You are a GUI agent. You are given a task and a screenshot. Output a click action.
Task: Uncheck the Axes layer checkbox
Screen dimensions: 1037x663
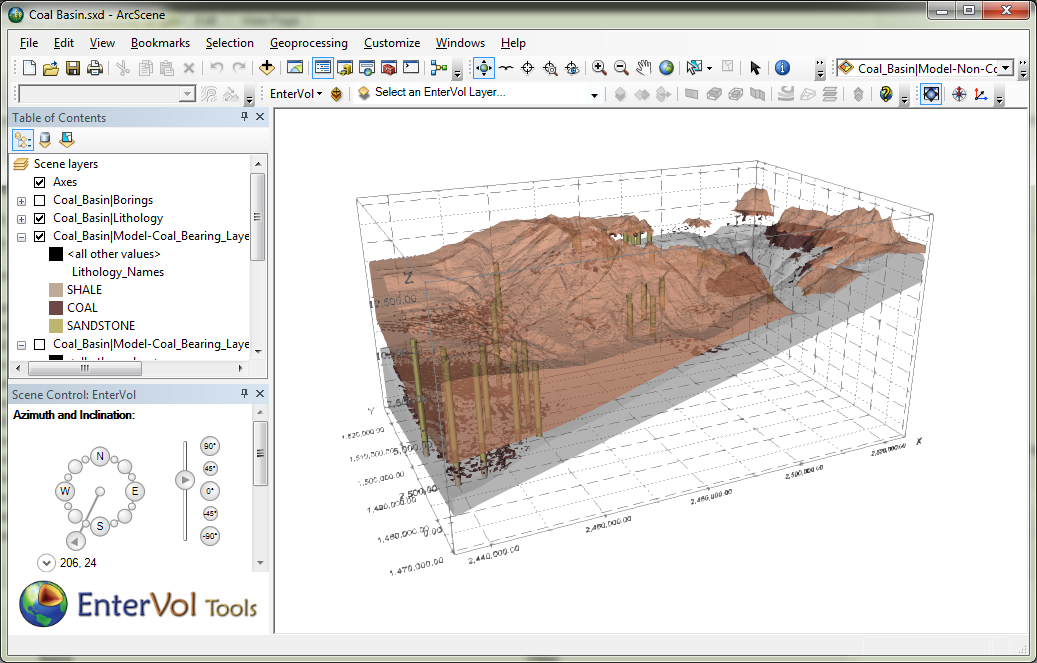[40, 182]
